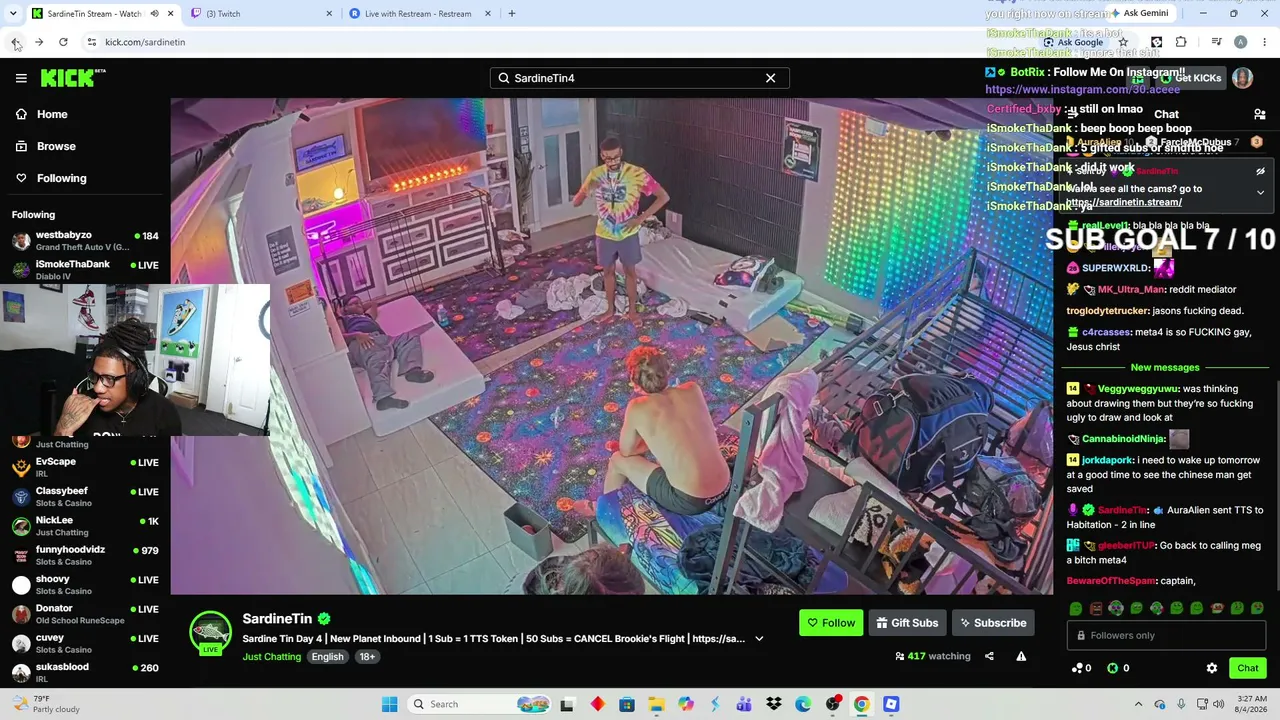This screenshot has height=720, width=1280.
Task: Hide the pinned message in chat
Action: [x=1260, y=172]
